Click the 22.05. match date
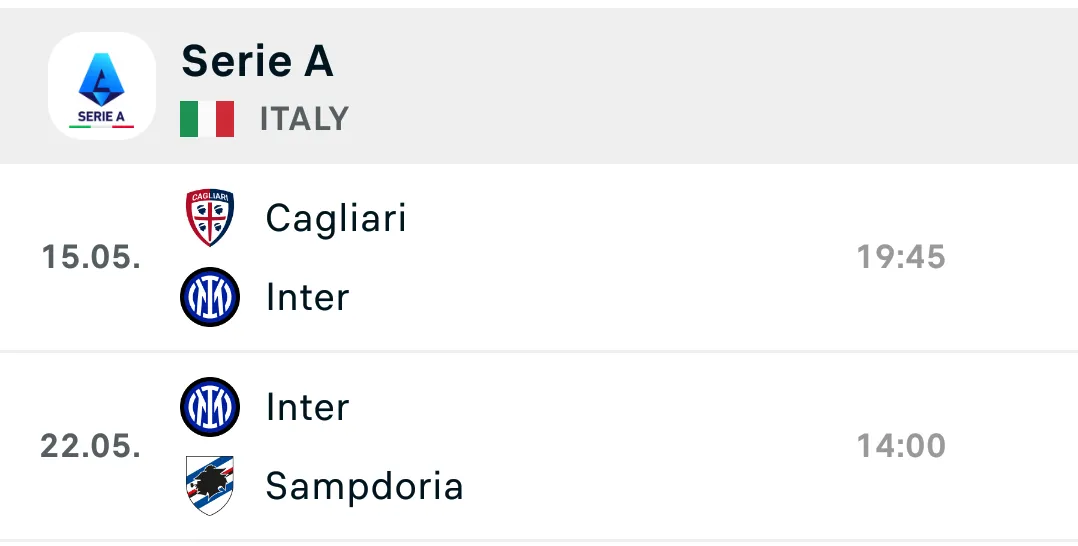1078x546 pixels. coord(90,446)
